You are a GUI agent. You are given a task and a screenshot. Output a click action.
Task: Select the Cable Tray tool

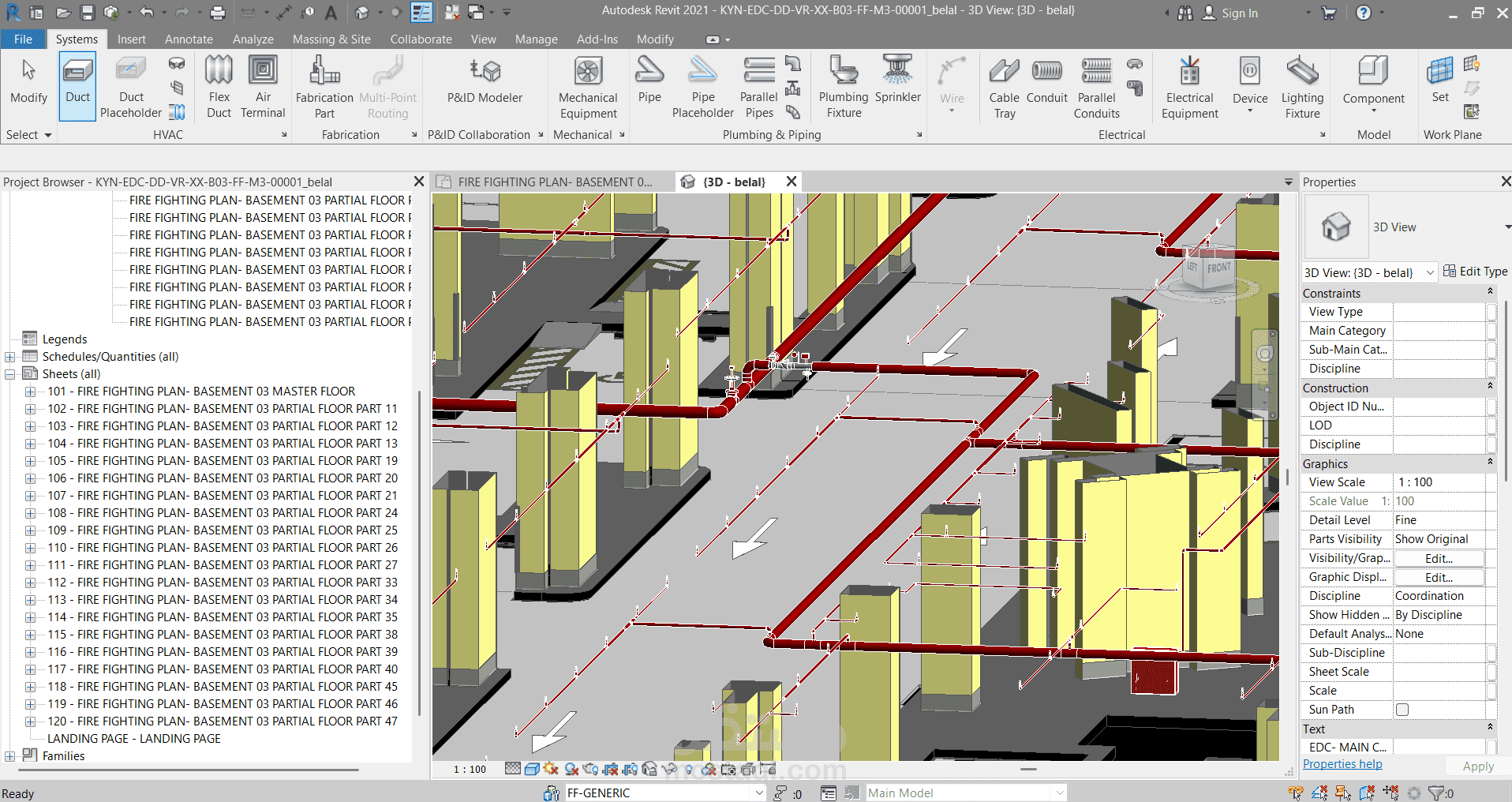click(1004, 87)
